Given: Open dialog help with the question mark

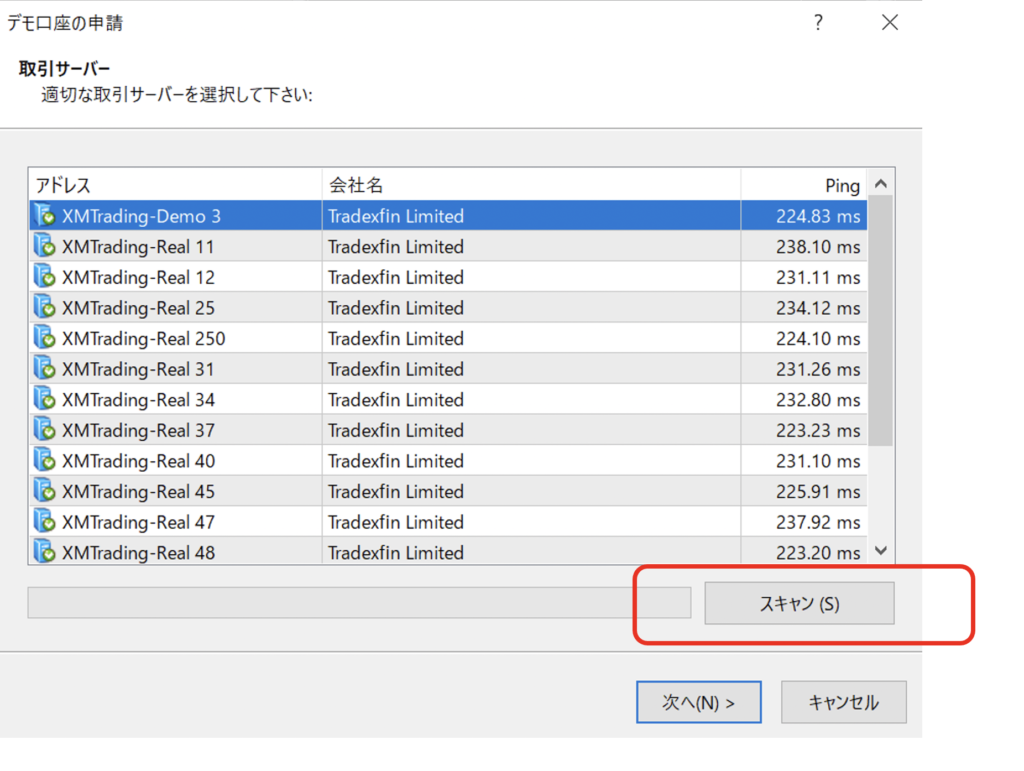Looking at the screenshot, I should tap(818, 23).
